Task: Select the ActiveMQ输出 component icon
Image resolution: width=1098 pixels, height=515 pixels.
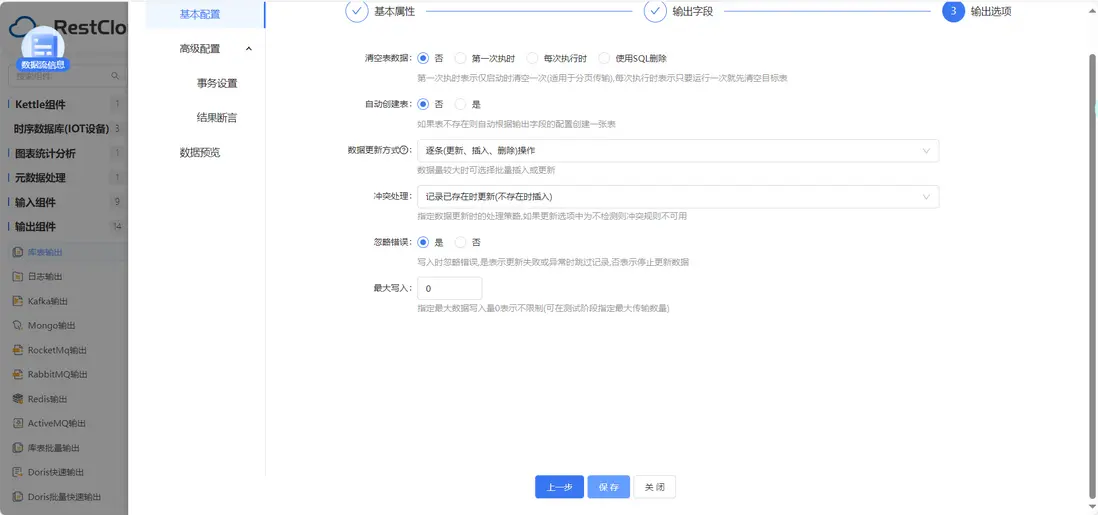Action: pos(19,423)
